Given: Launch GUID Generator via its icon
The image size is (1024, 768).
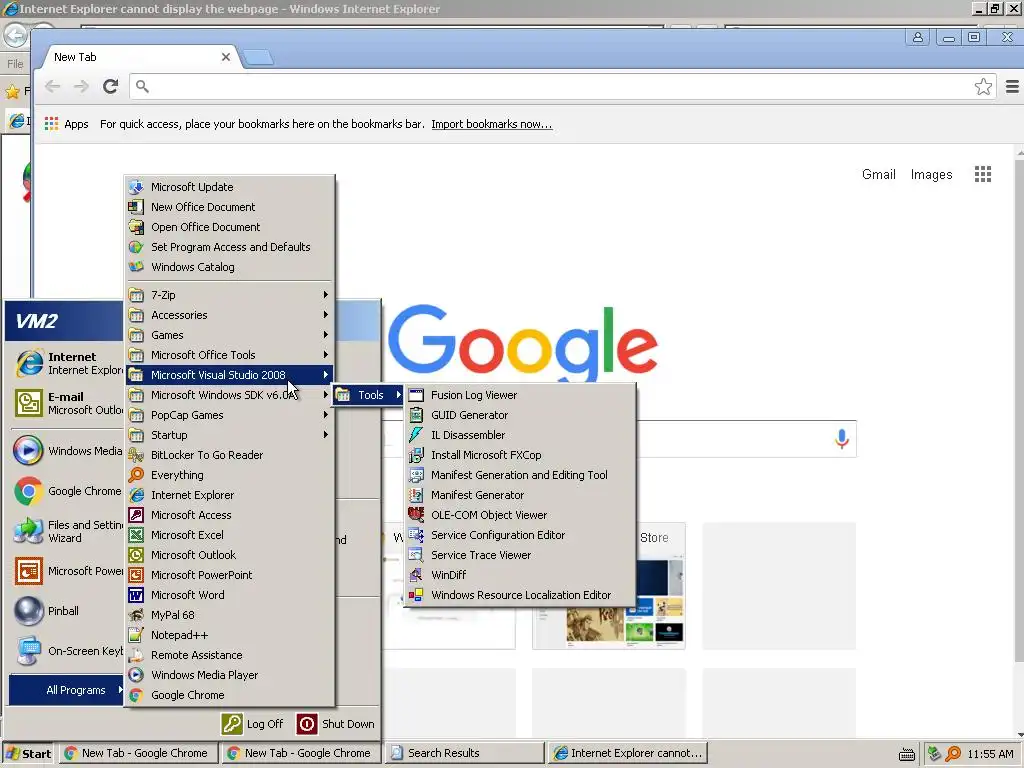Looking at the screenshot, I should (416, 415).
